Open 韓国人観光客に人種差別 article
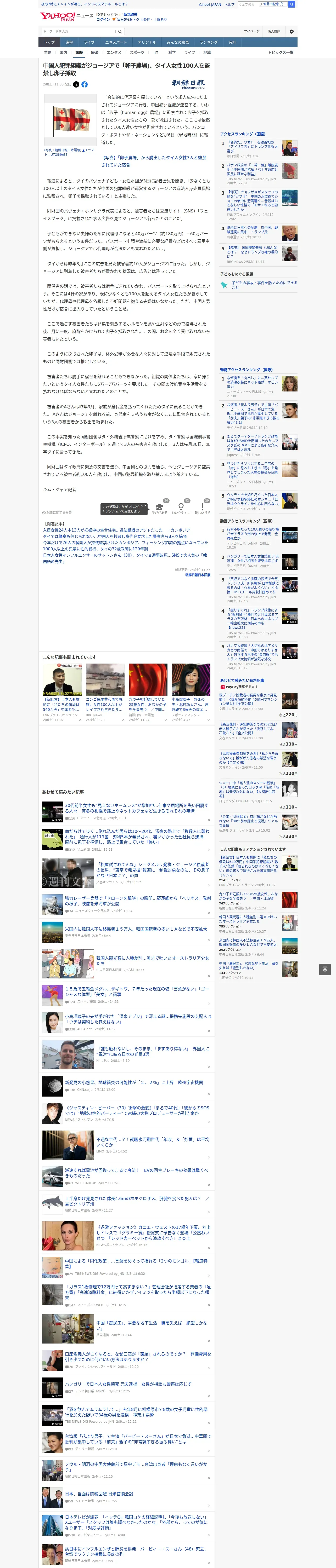 (153, 960)
